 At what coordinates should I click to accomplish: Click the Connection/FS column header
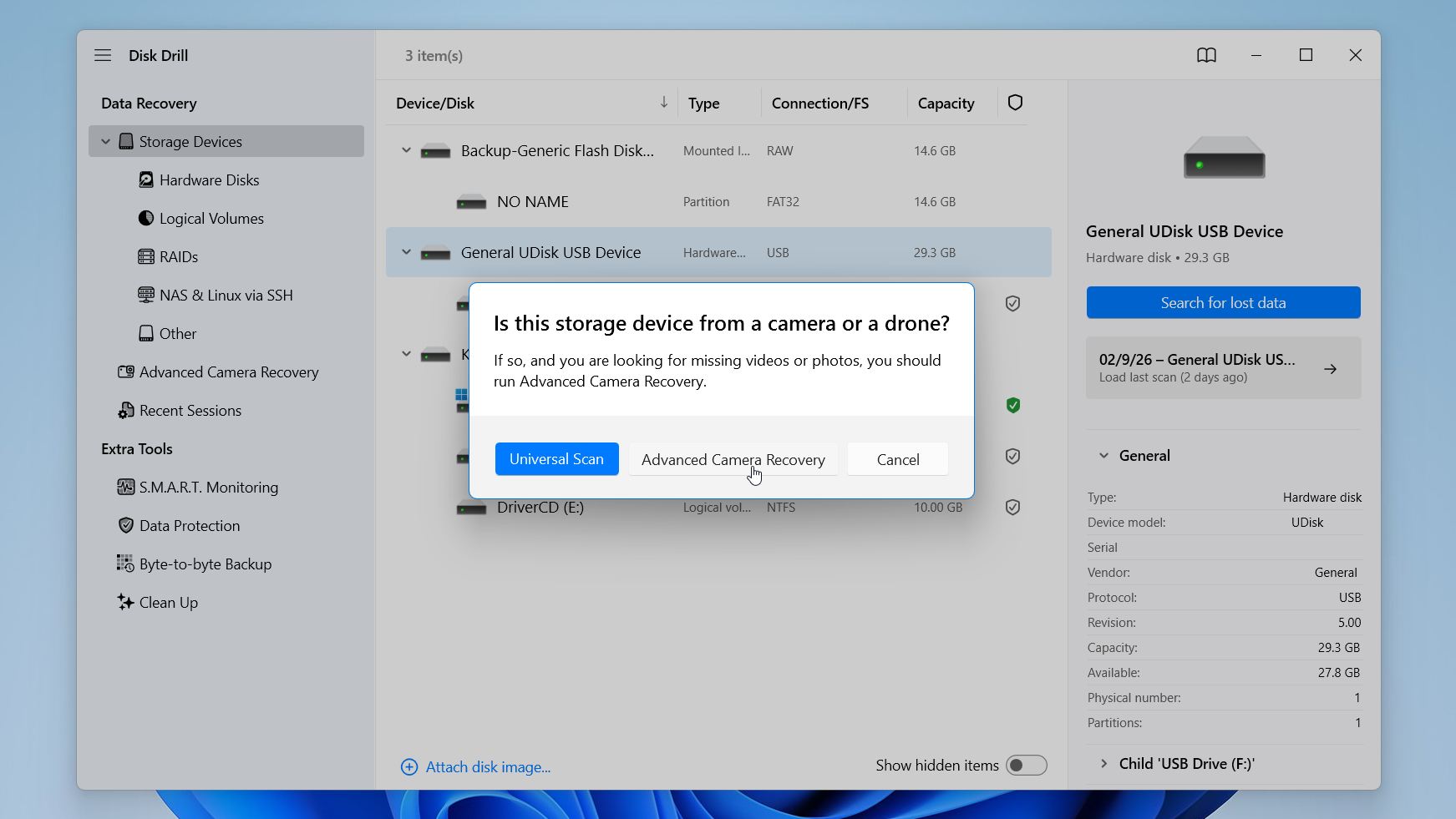pos(820,103)
